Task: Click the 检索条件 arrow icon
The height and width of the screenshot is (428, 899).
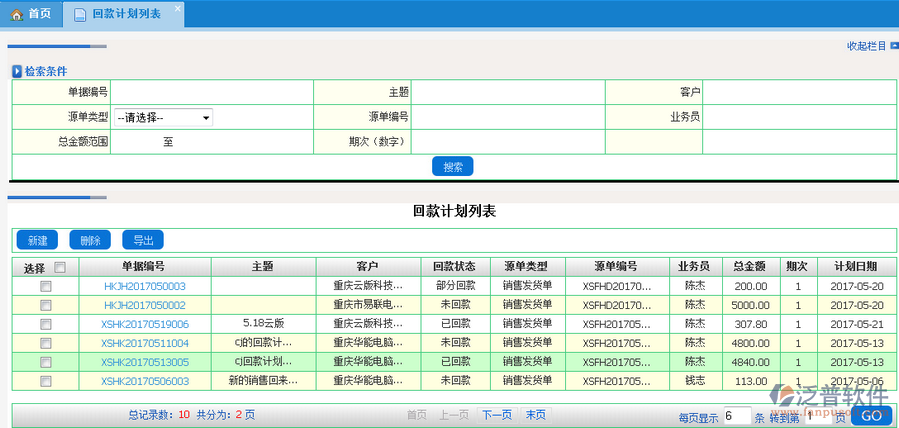Action: [x=17, y=72]
